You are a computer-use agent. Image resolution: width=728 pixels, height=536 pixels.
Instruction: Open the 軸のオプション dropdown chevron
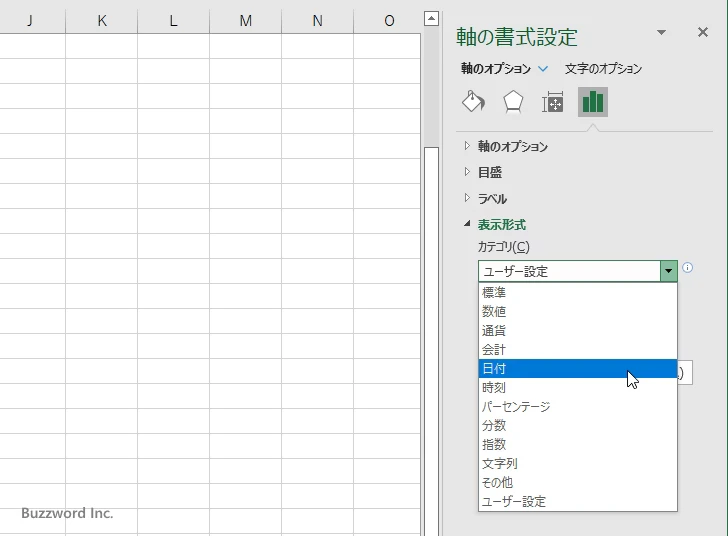543,69
